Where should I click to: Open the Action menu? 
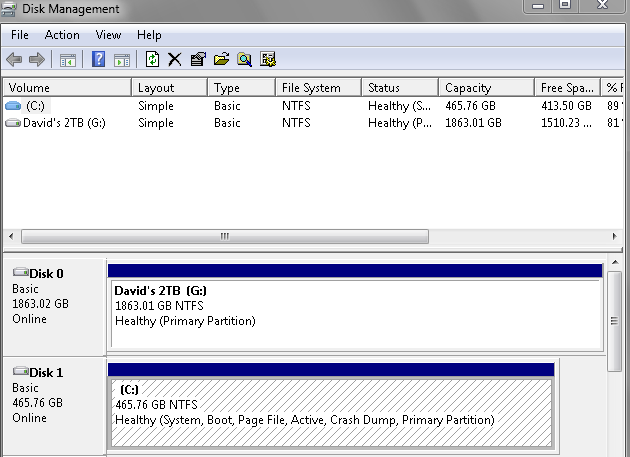point(62,35)
